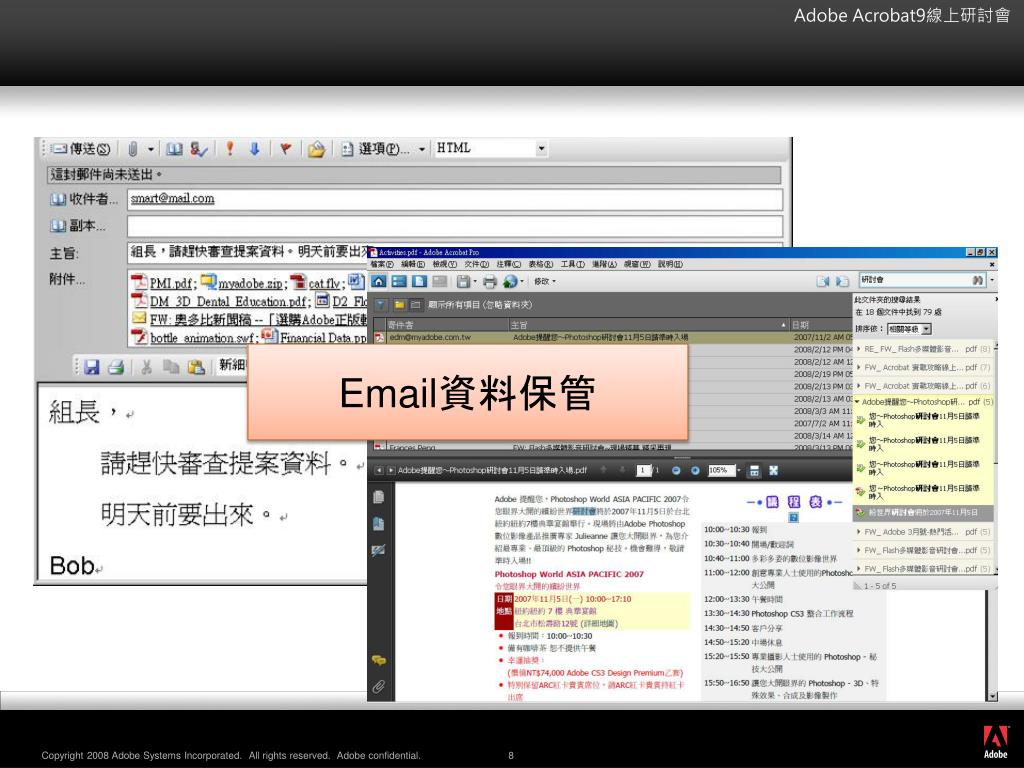Click the check names icon in the email toolbar

pos(199,149)
